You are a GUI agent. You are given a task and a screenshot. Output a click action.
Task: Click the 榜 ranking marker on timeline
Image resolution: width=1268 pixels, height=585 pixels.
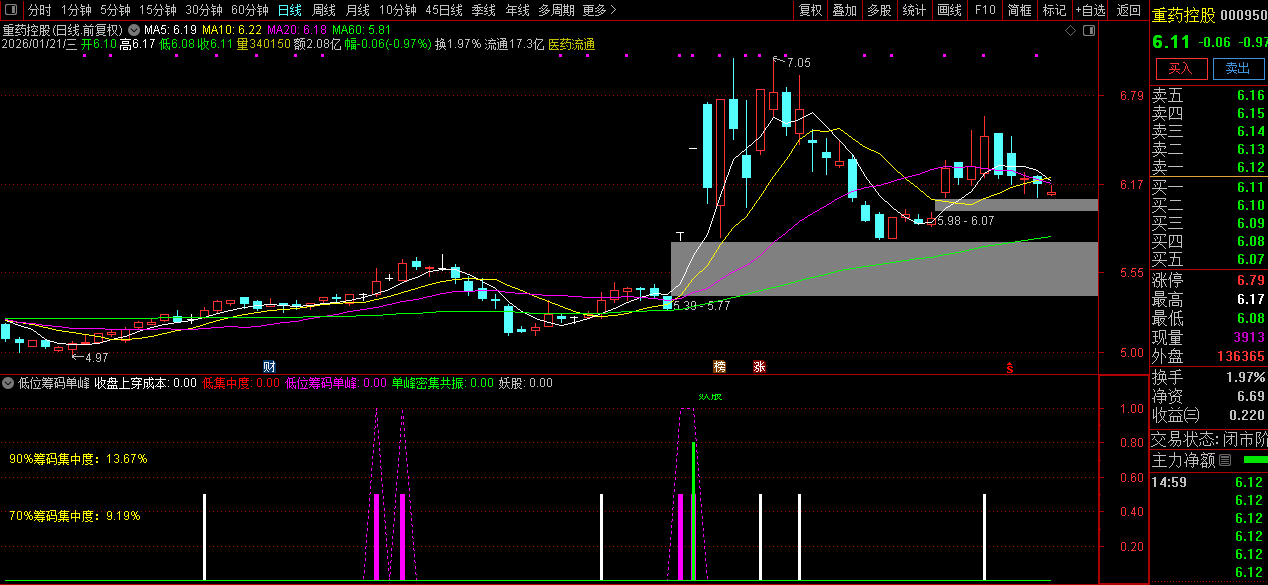pyautogui.click(x=719, y=366)
